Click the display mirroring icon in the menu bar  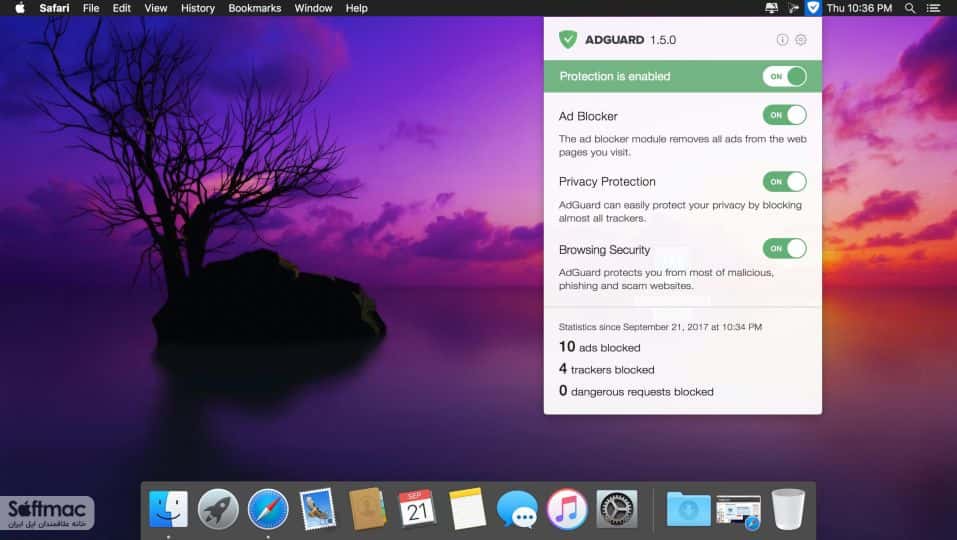pyautogui.click(x=771, y=8)
